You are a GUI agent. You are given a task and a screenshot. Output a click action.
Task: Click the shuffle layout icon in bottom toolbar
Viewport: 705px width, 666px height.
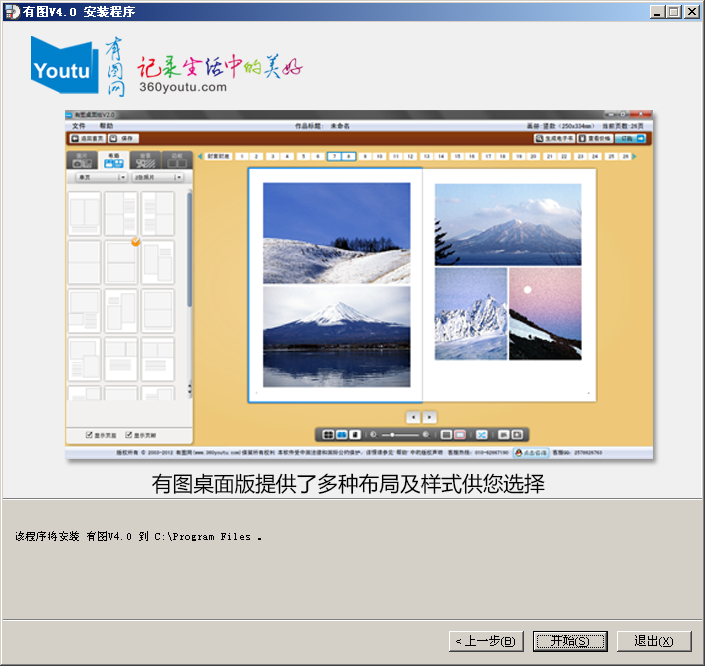(x=481, y=435)
